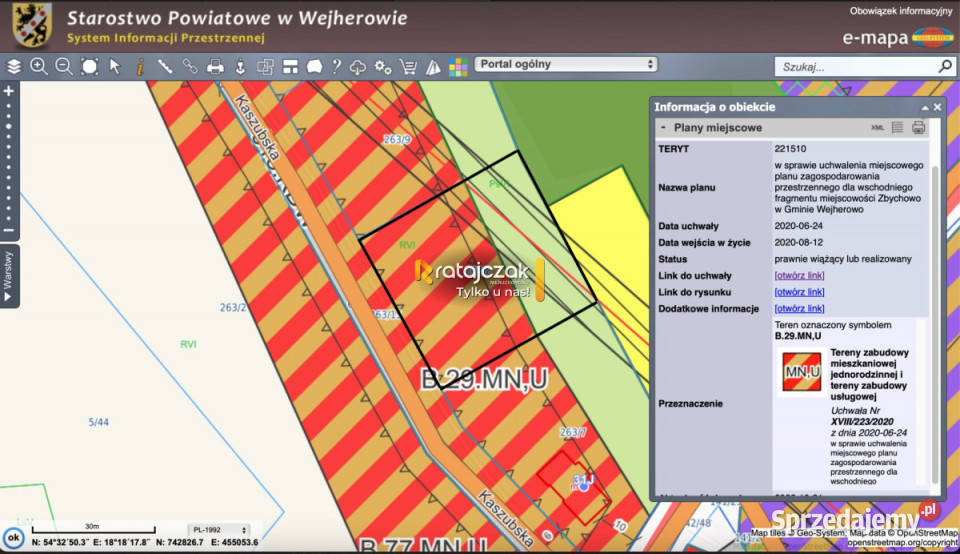Click a dot on the zoom level slider
The image size is (960, 554).
(x=9, y=126)
